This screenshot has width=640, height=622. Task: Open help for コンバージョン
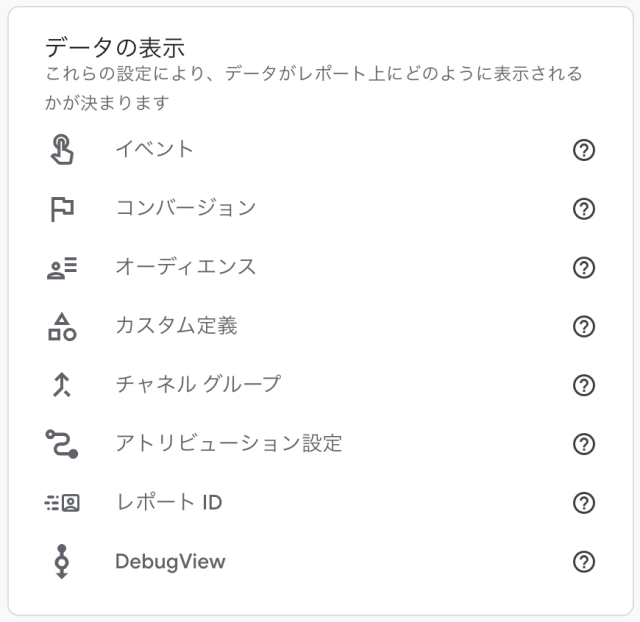(584, 209)
